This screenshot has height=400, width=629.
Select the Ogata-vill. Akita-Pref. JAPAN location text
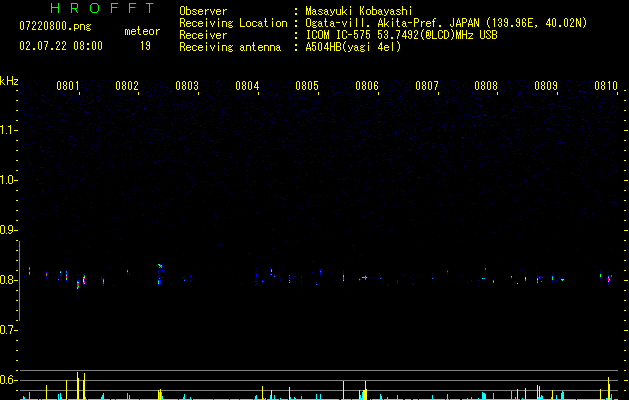point(446,23)
